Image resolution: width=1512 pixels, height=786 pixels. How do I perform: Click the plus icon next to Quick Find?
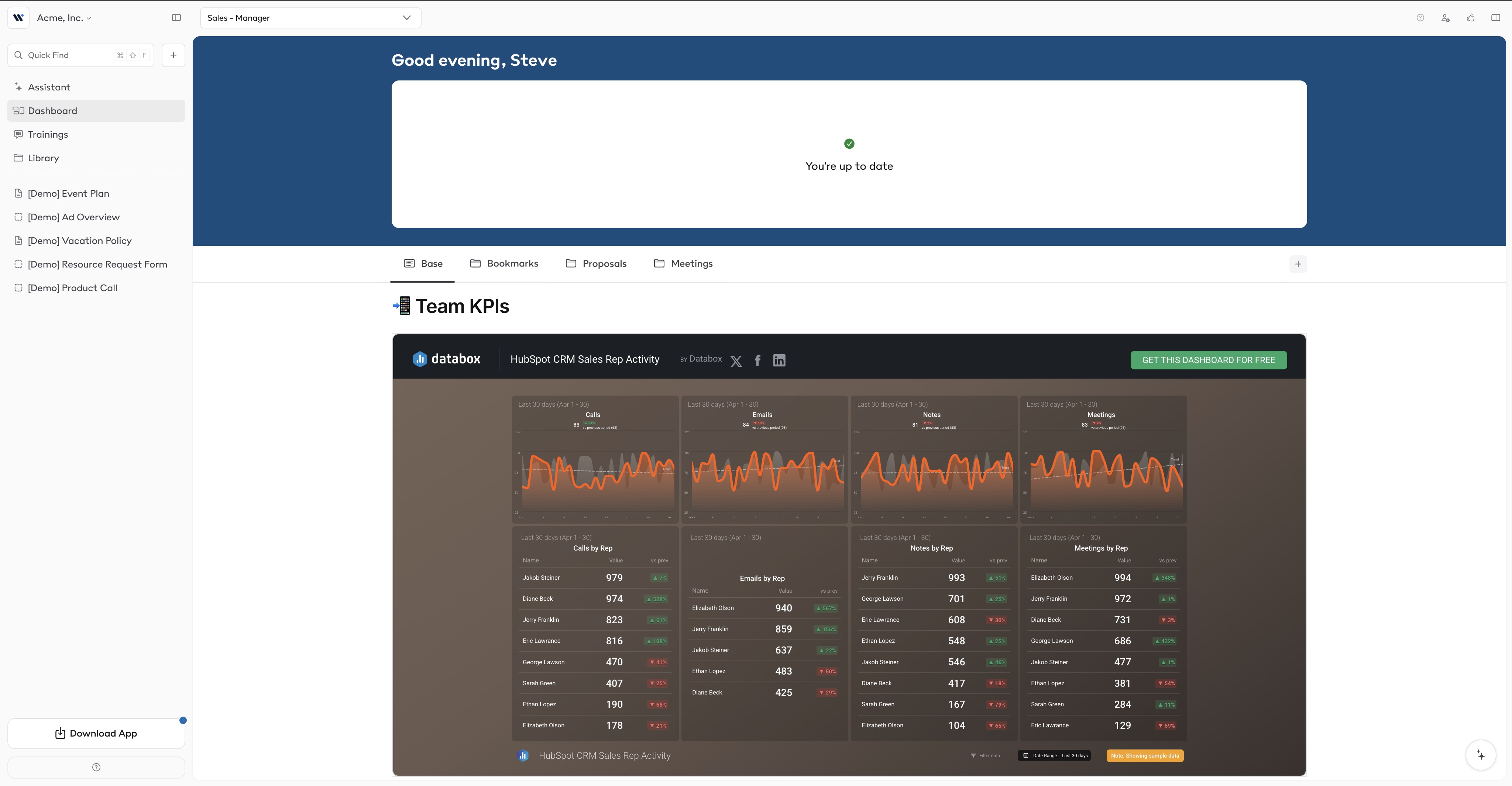point(173,55)
